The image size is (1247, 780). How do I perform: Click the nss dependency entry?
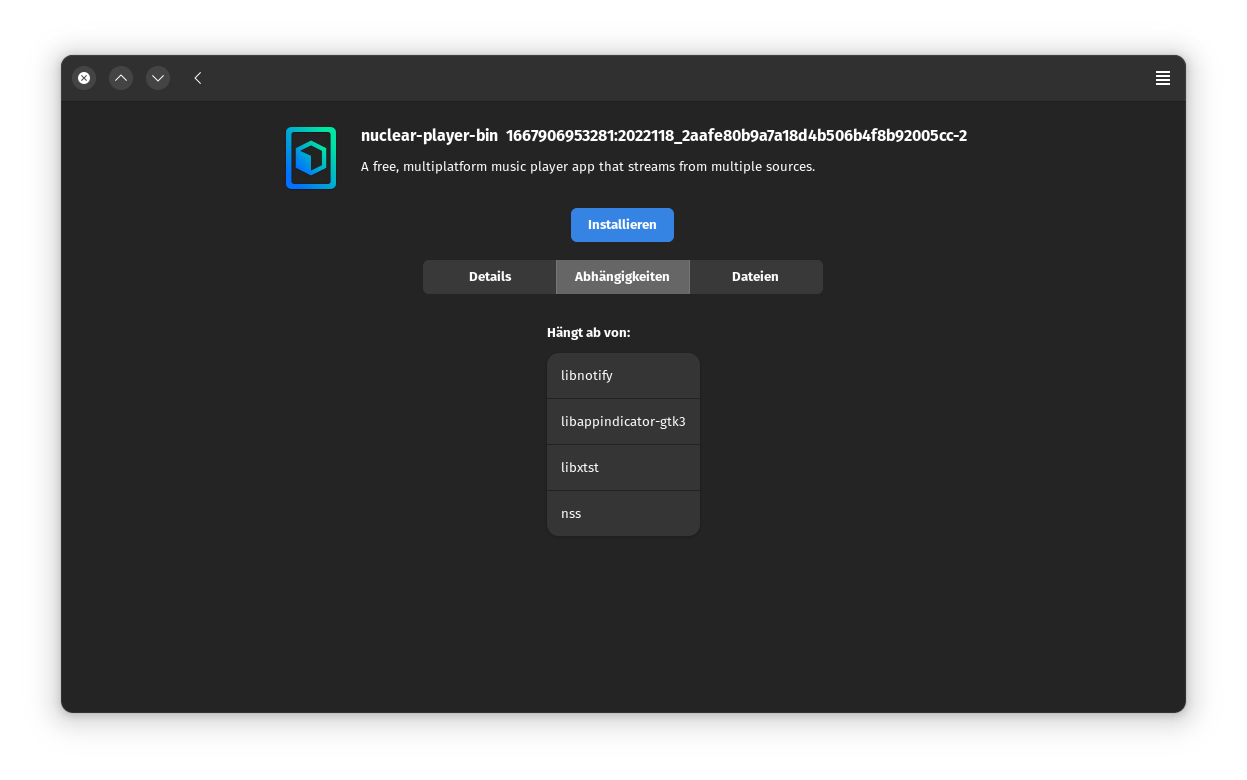(x=623, y=514)
